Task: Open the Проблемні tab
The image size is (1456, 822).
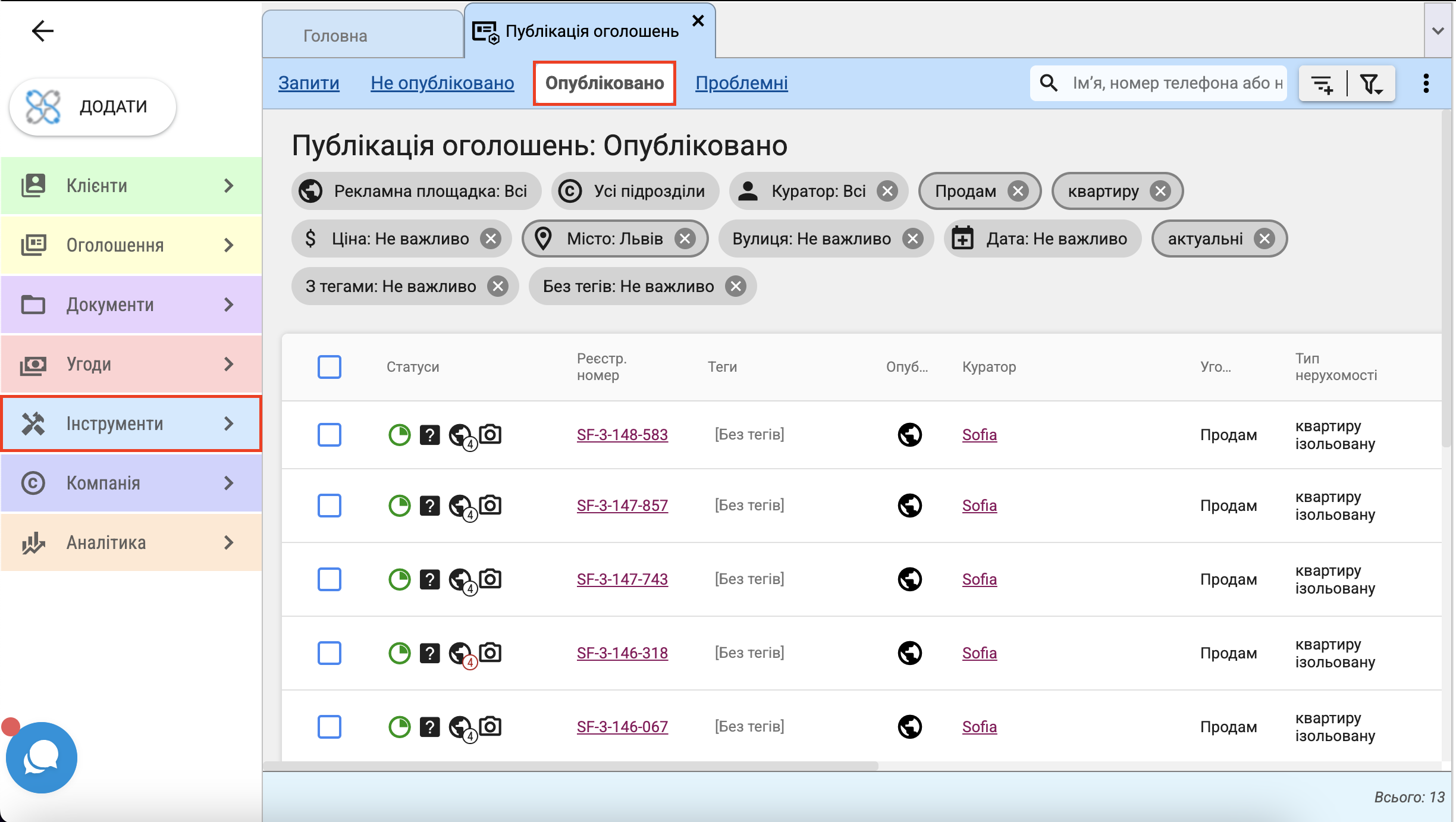Action: [x=742, y=83]
